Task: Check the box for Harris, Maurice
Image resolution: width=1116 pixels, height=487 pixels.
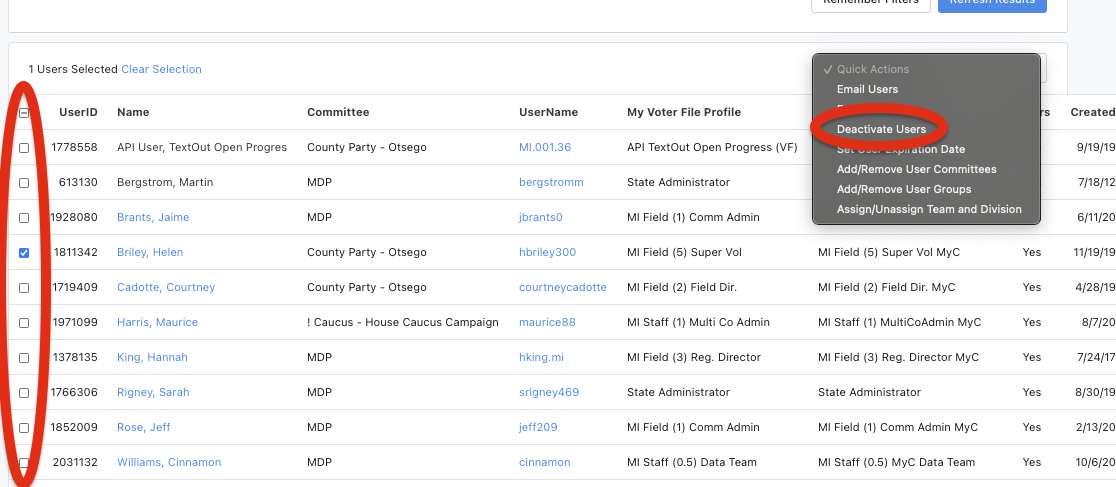Action: (x=23, y=323)
